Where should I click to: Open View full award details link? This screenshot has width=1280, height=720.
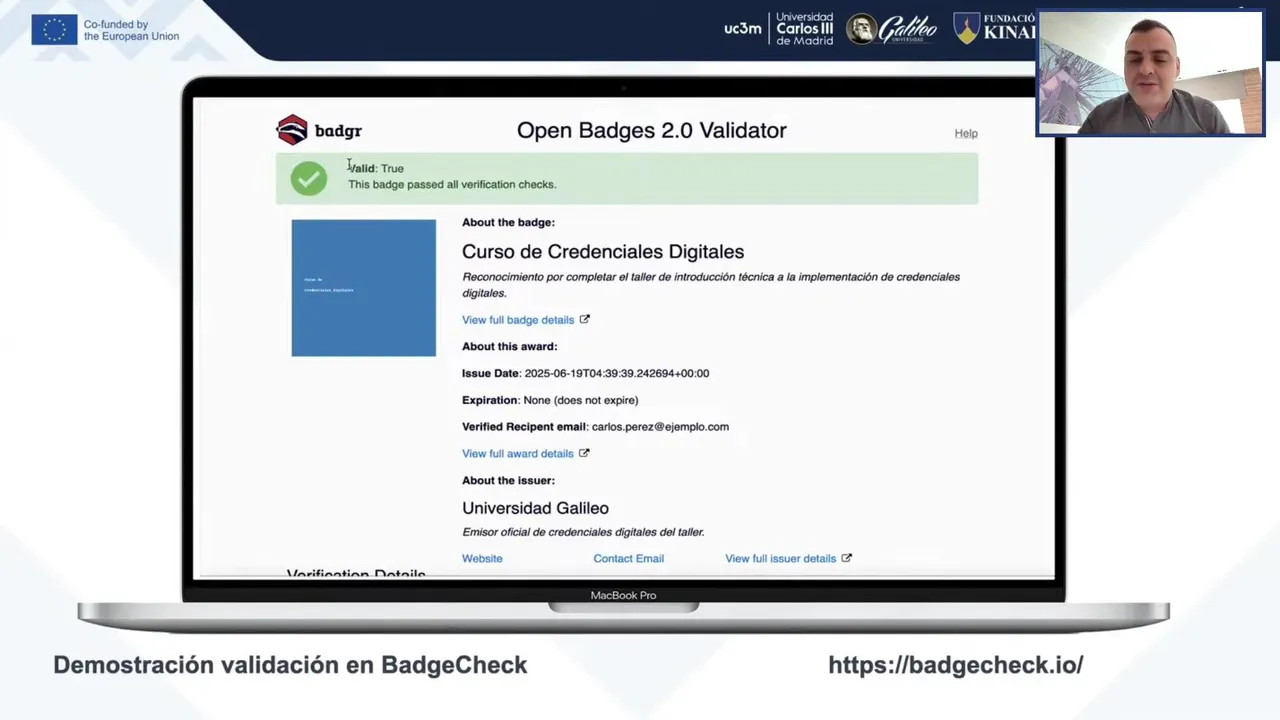click(x=518, y=454)
